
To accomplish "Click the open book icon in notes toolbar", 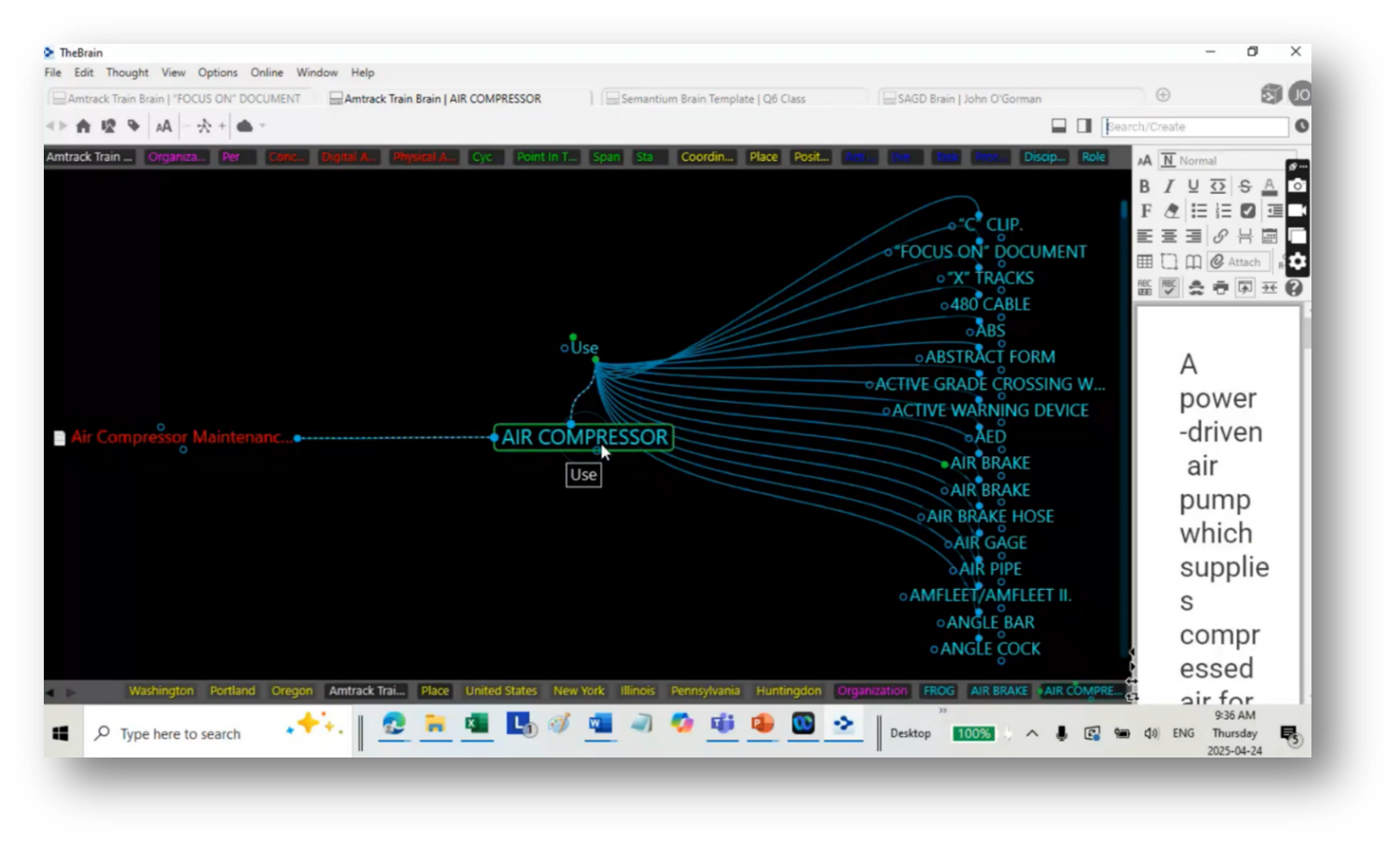I will (1193, 262).
